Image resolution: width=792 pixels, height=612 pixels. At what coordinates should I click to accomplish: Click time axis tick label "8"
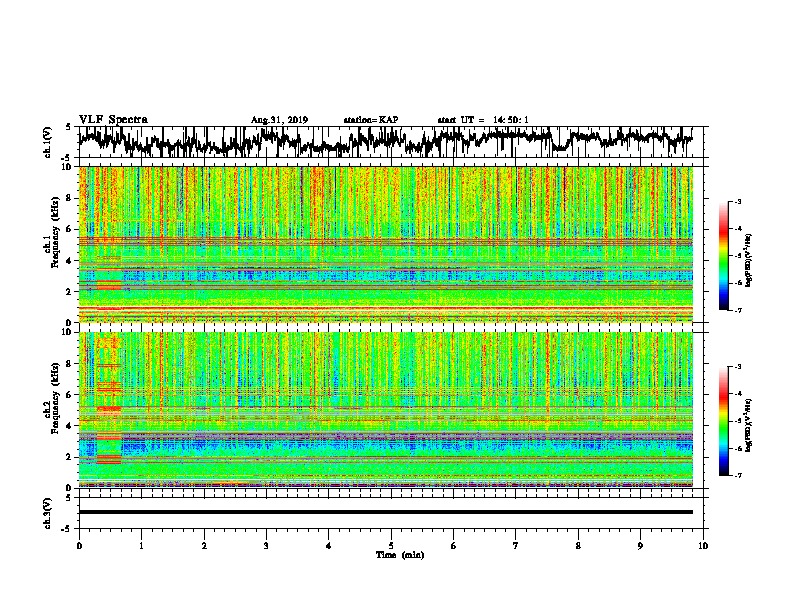point(578,545)
